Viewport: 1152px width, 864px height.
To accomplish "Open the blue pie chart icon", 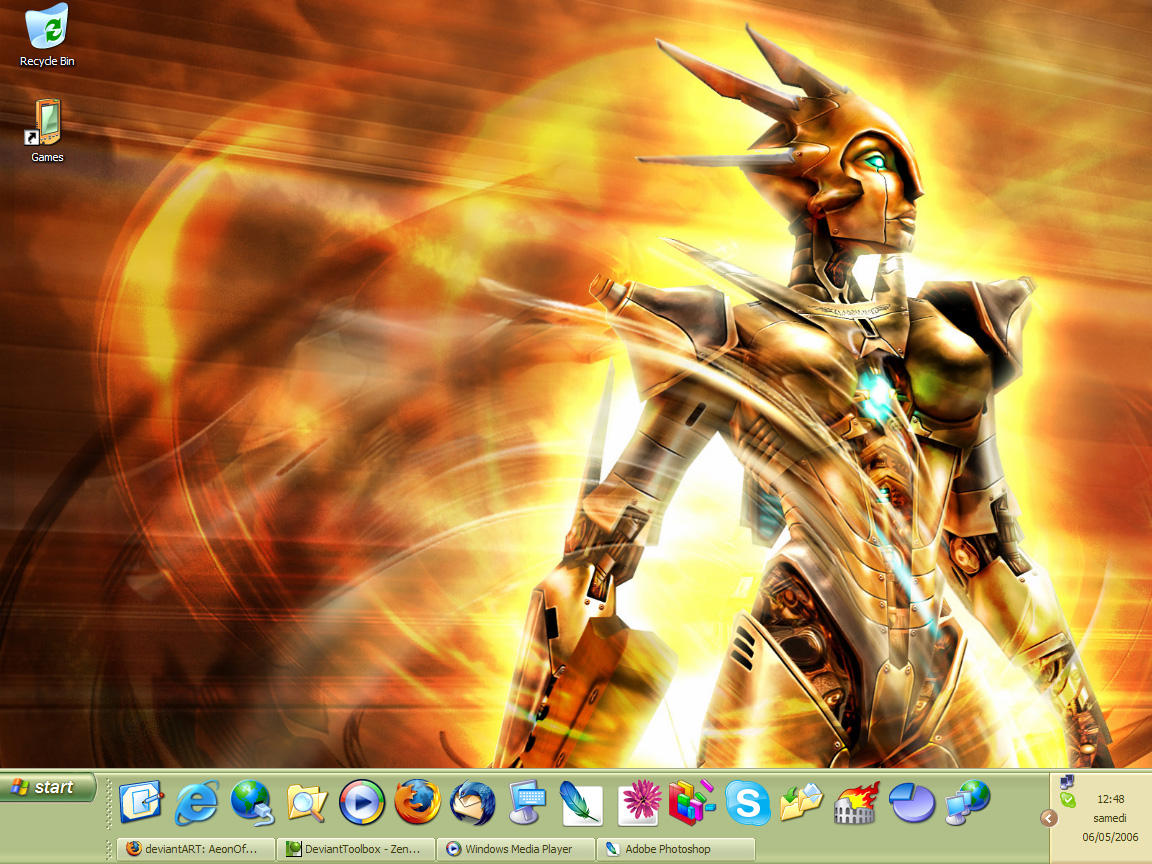I will tap(911, 802).
